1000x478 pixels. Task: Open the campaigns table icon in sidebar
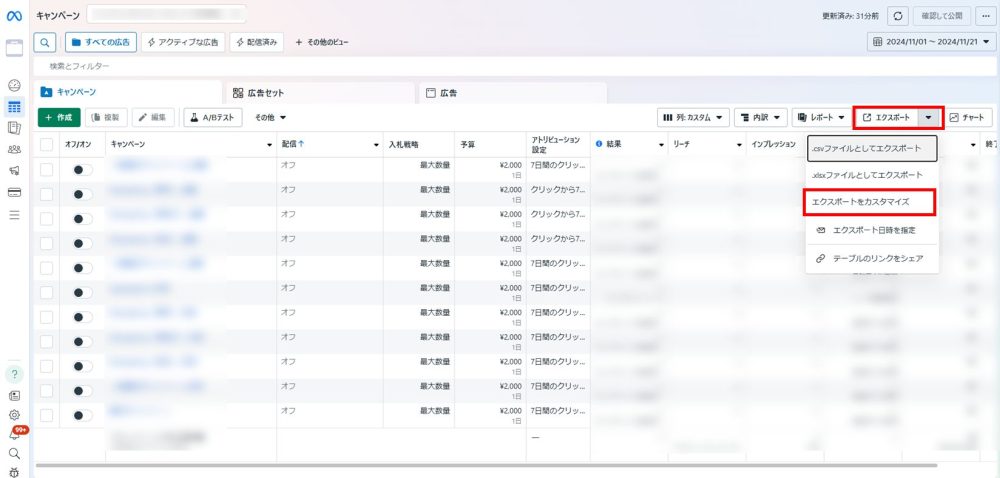pos(14,106)
